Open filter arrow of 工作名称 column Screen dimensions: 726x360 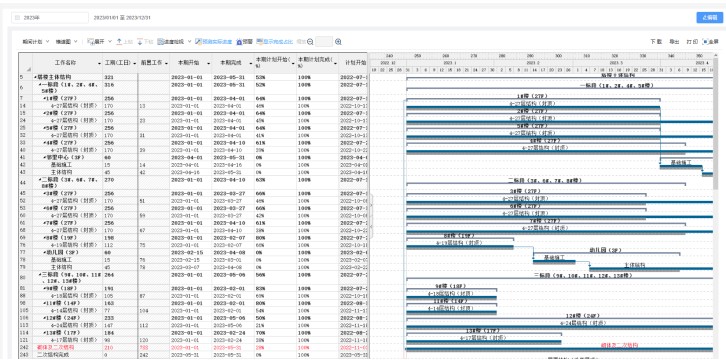pos(99,63)
